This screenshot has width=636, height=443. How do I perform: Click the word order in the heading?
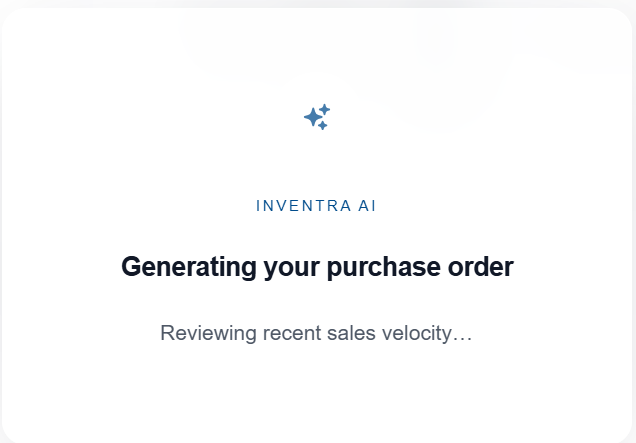481,267
